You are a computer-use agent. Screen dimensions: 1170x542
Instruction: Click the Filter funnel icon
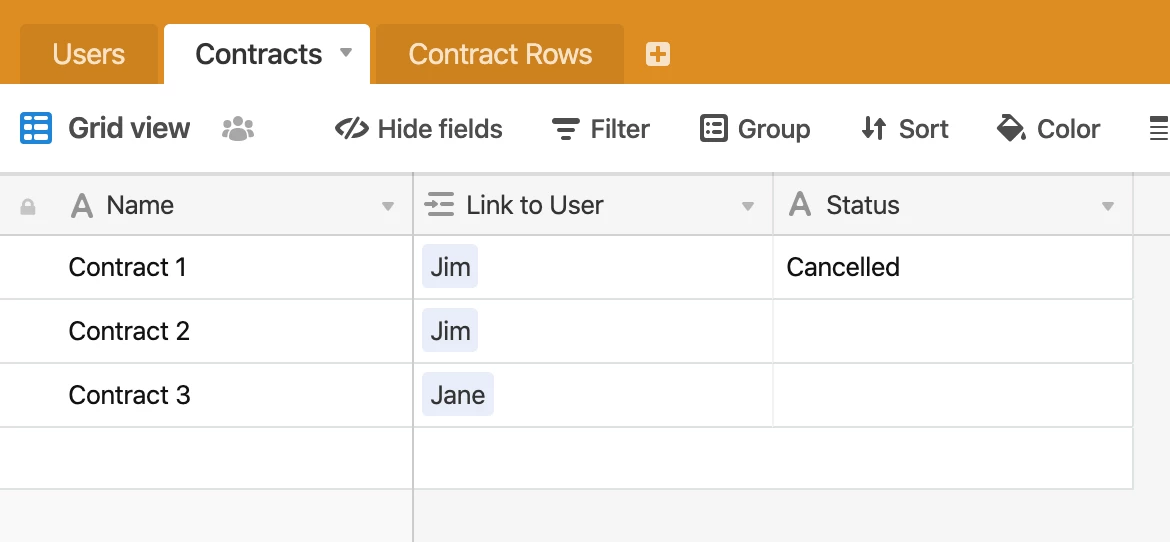566,128
